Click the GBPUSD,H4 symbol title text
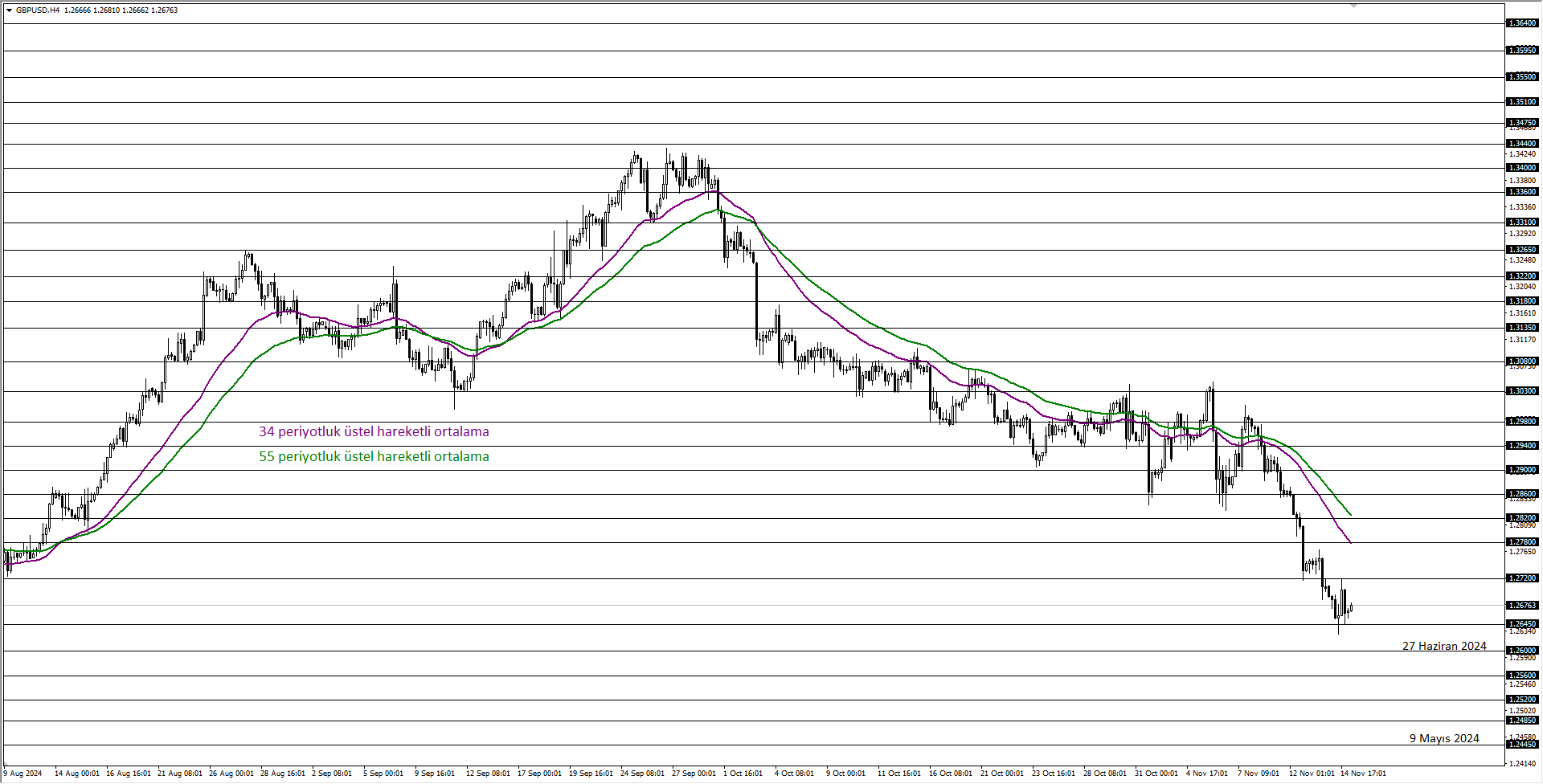The height and width of the screenshot is (784, 1543). point(38,10)
